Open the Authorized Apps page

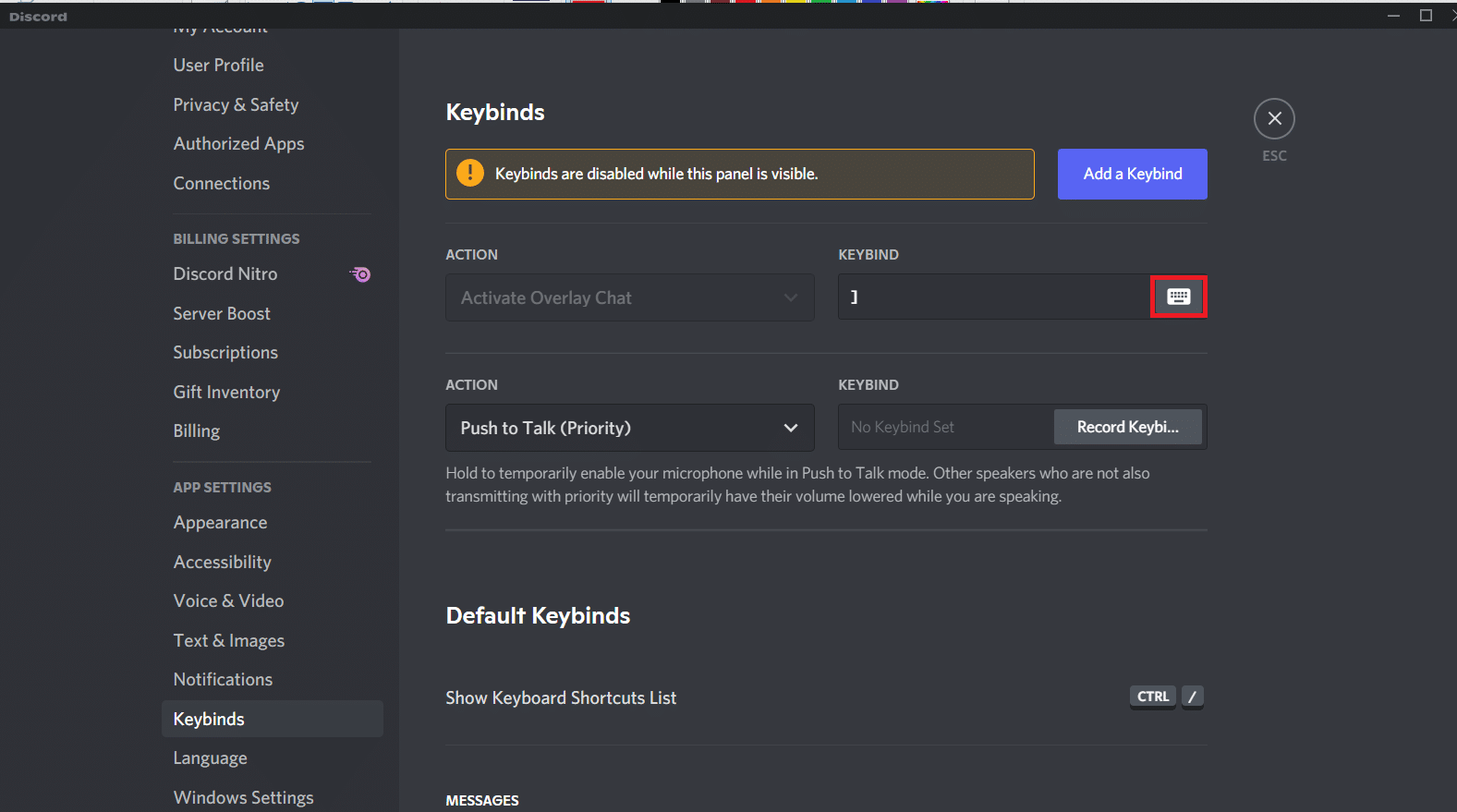point(238,144)
